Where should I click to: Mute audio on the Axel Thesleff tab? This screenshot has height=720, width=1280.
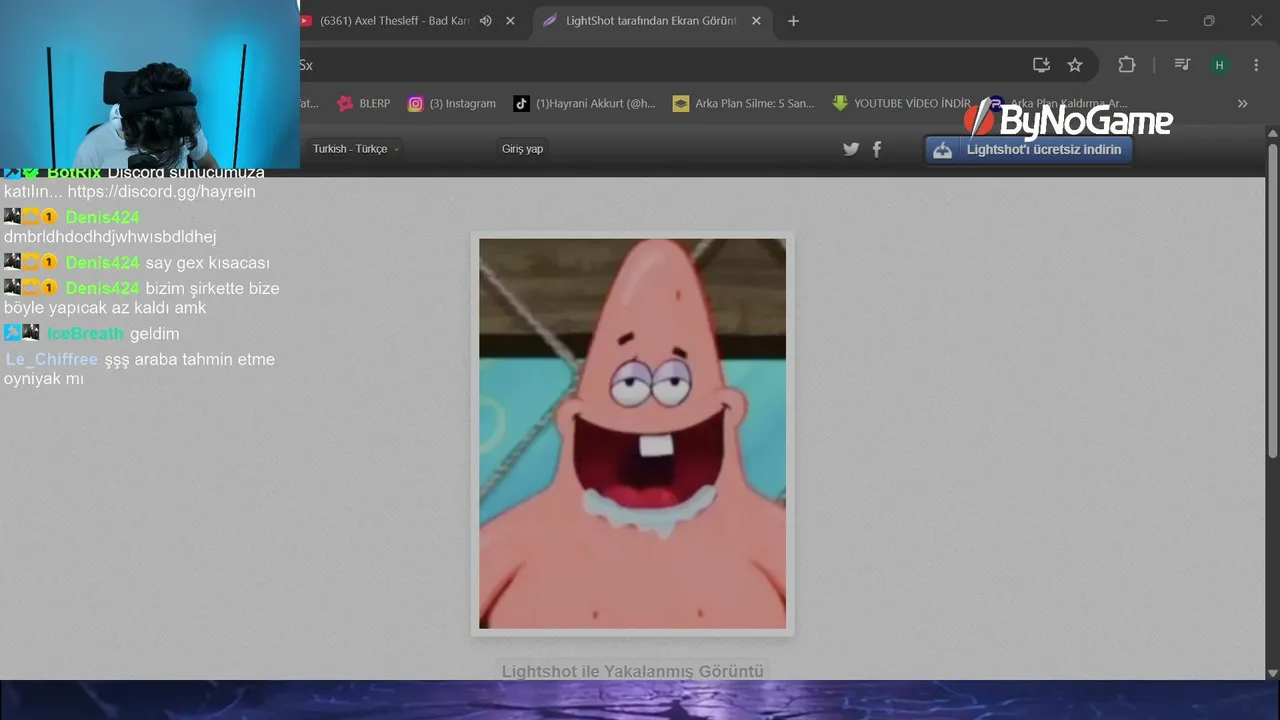click(x=486, y=21)
